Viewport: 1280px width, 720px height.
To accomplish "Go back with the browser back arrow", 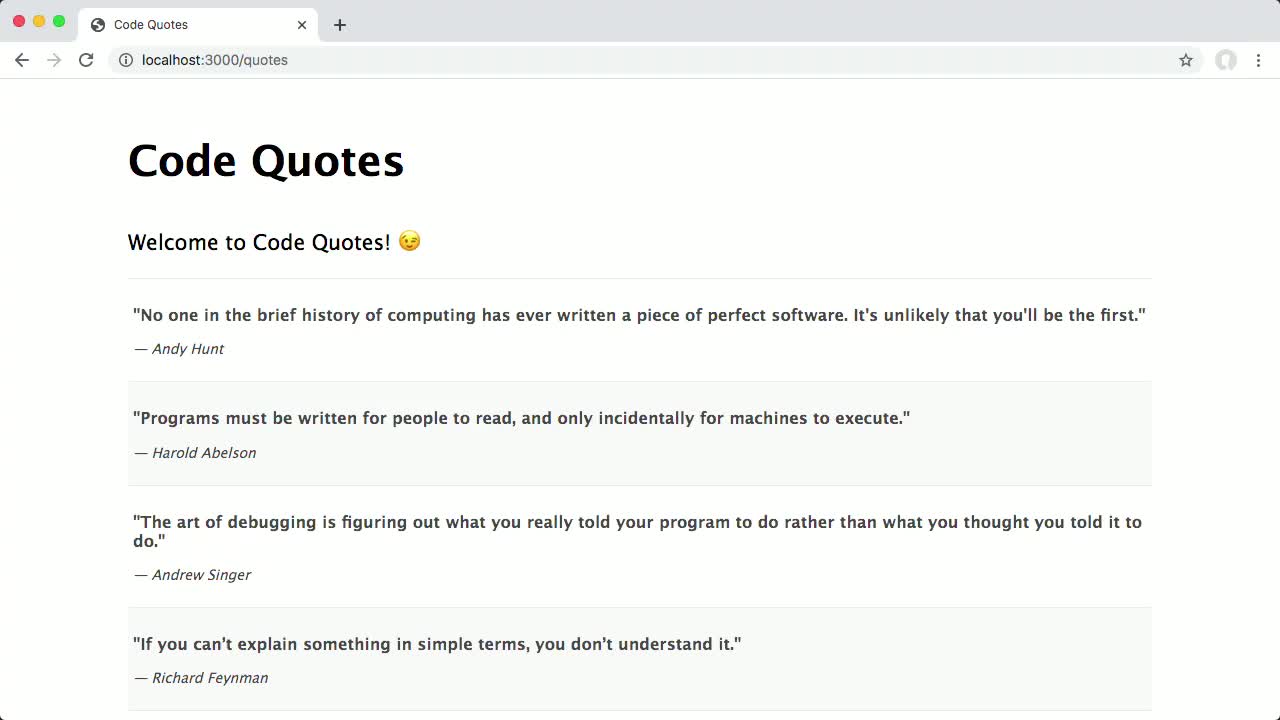I will (x=21, y=60).
